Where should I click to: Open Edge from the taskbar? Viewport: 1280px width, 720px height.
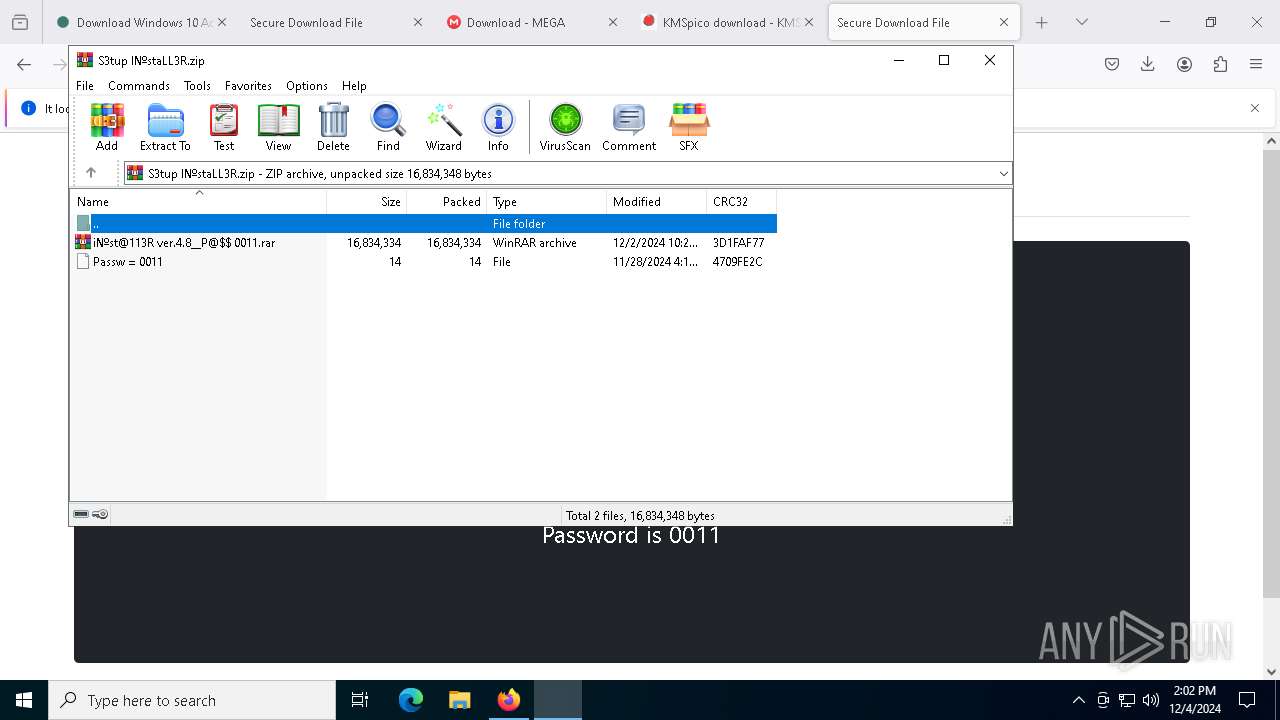coord(411,700)
